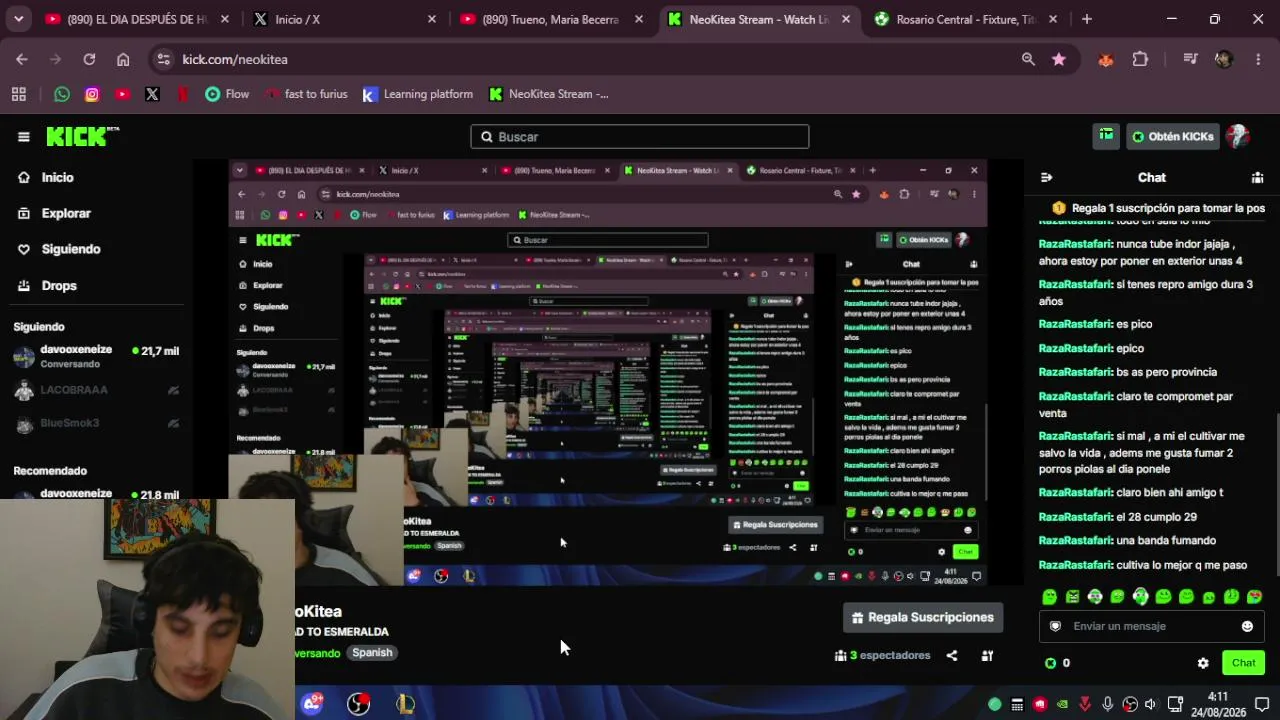Open the Learning platform bookmark
Screen dimensions: 1280x720
418,94
